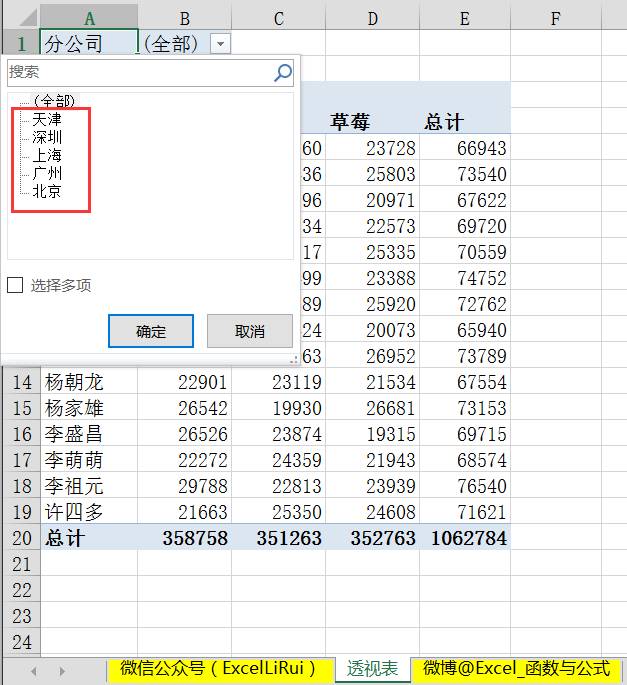Click the filter panel resize grip
Screen dimensions: 627x685
coord(294,359)
